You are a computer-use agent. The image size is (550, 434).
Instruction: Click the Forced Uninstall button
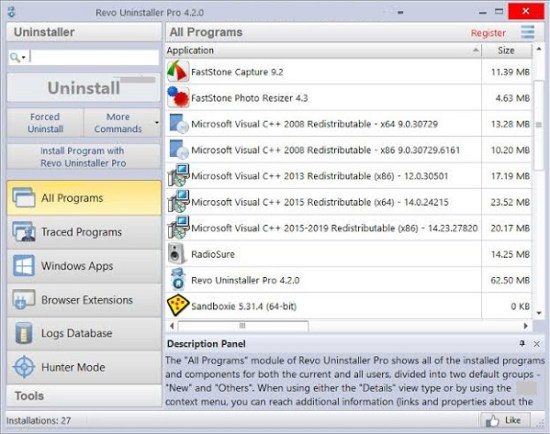click(x=45, y=122)
